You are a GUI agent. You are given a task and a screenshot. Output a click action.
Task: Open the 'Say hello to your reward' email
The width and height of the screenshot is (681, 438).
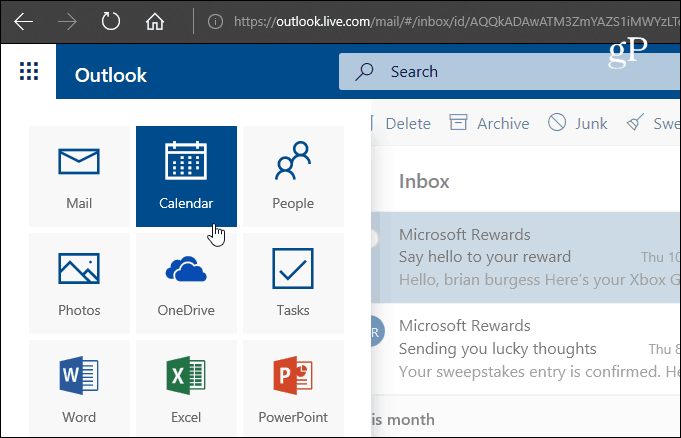click(526, 257)
